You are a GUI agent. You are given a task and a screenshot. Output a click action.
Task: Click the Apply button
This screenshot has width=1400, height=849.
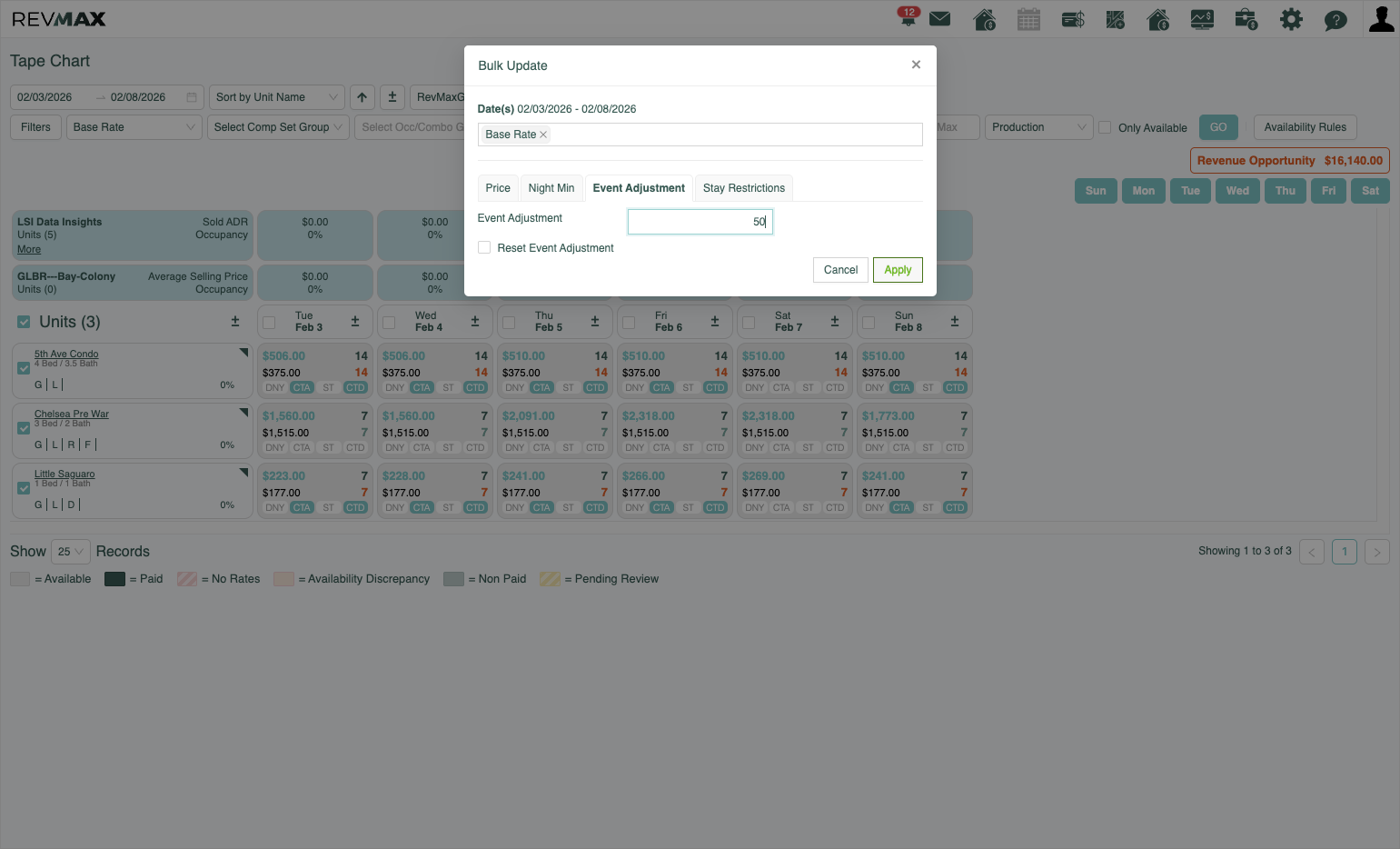point(898,270)
